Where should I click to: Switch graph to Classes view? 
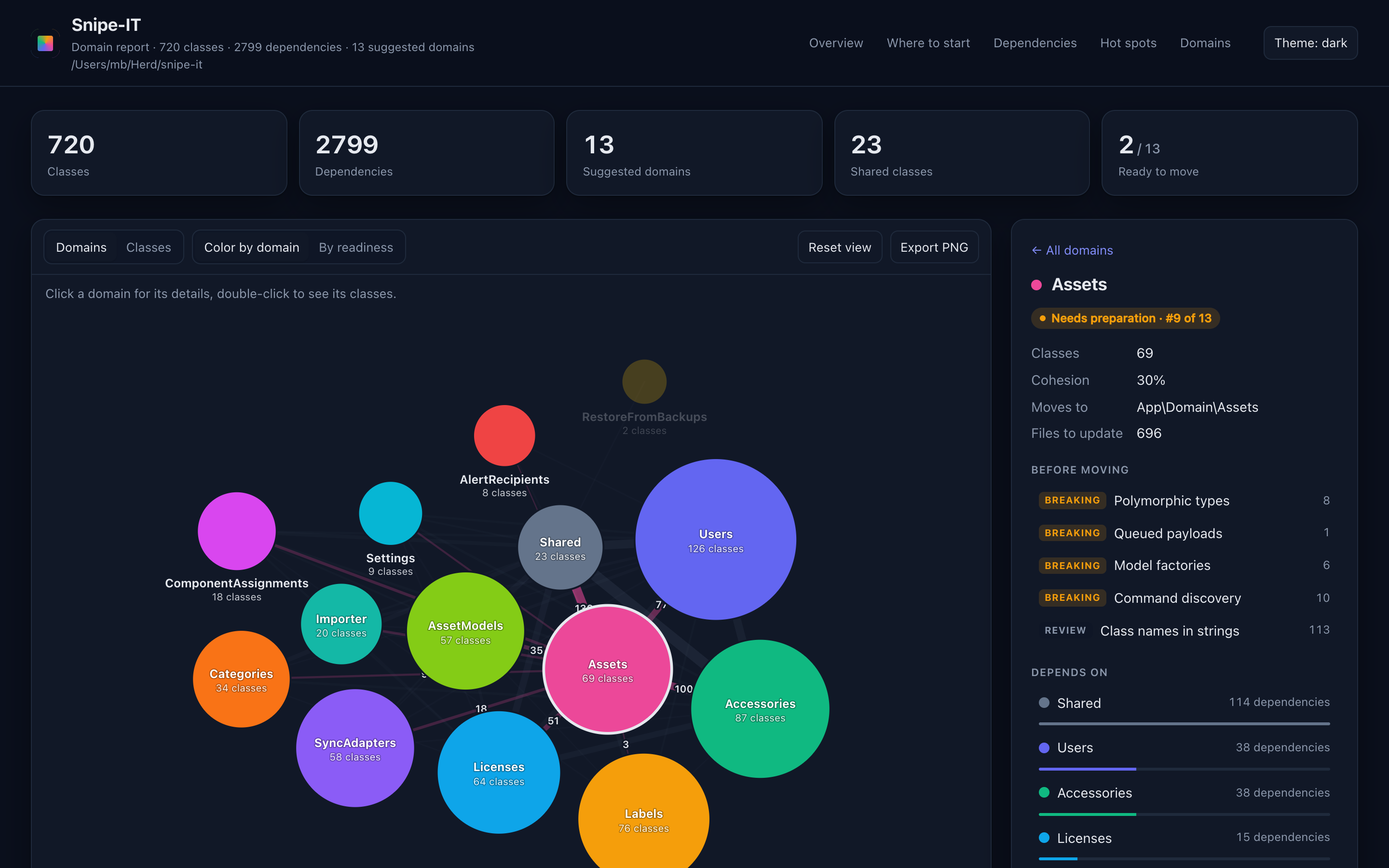(x=149, y=247)
